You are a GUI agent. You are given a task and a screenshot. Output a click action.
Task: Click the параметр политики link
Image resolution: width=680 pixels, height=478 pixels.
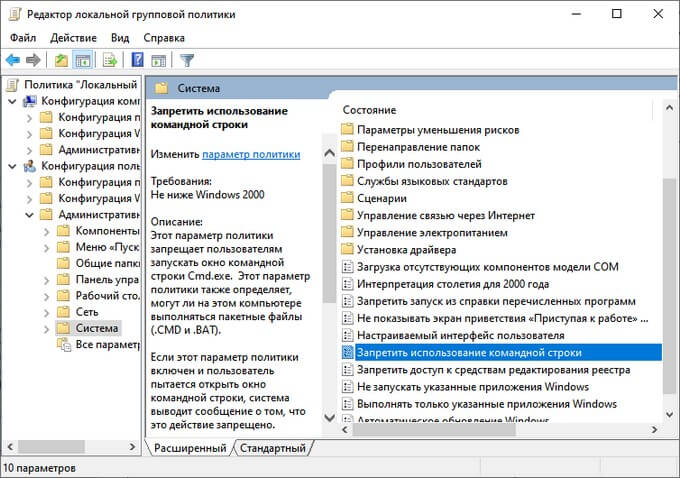coord(250,155)
